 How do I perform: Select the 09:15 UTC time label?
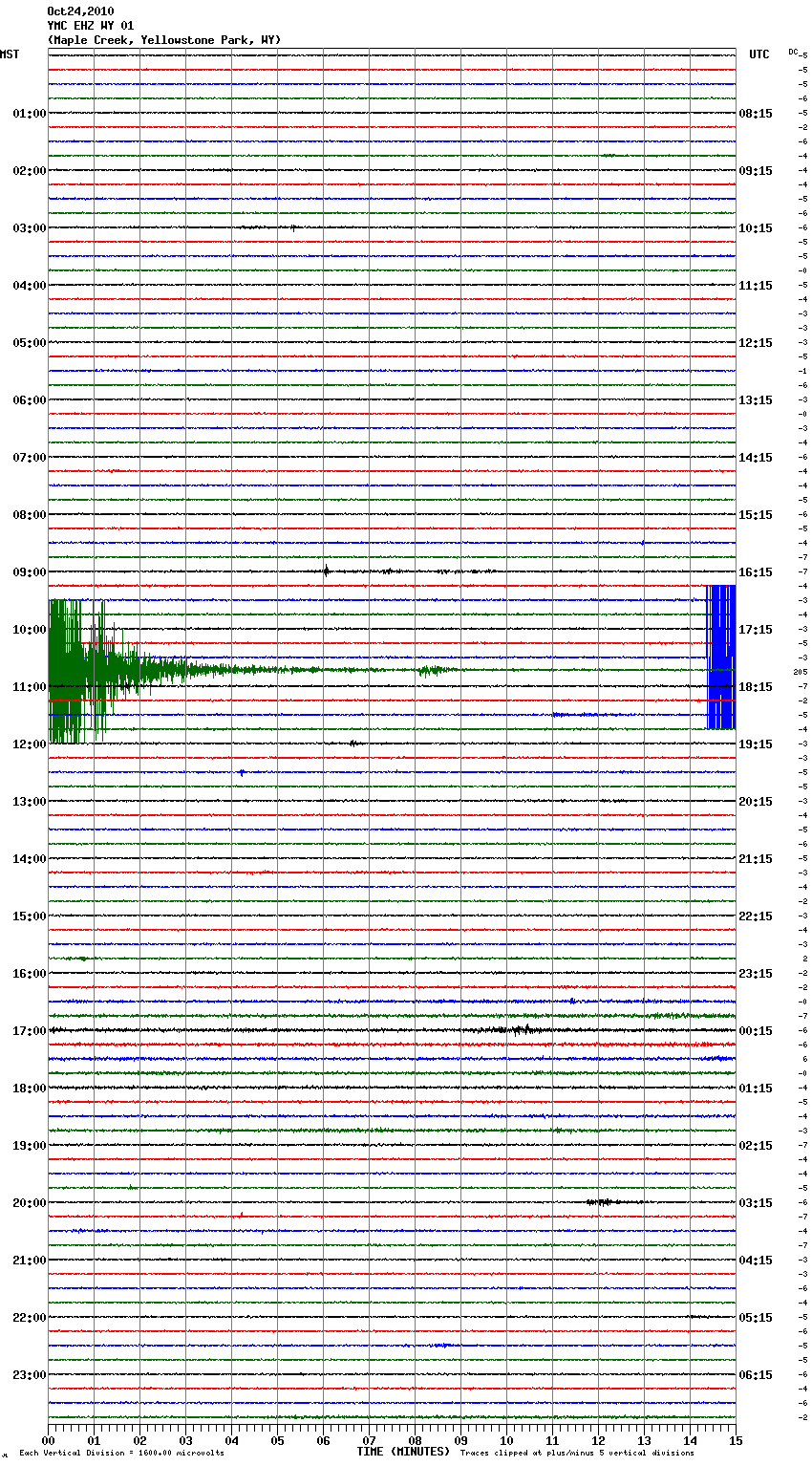(756, 171)
